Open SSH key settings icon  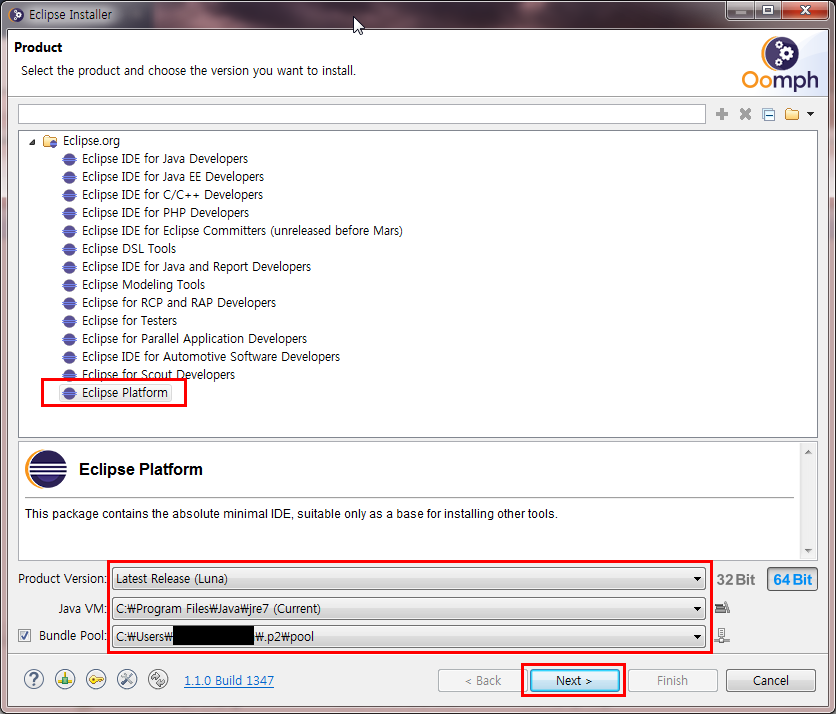pyautogui.click(x=96, y=679)
